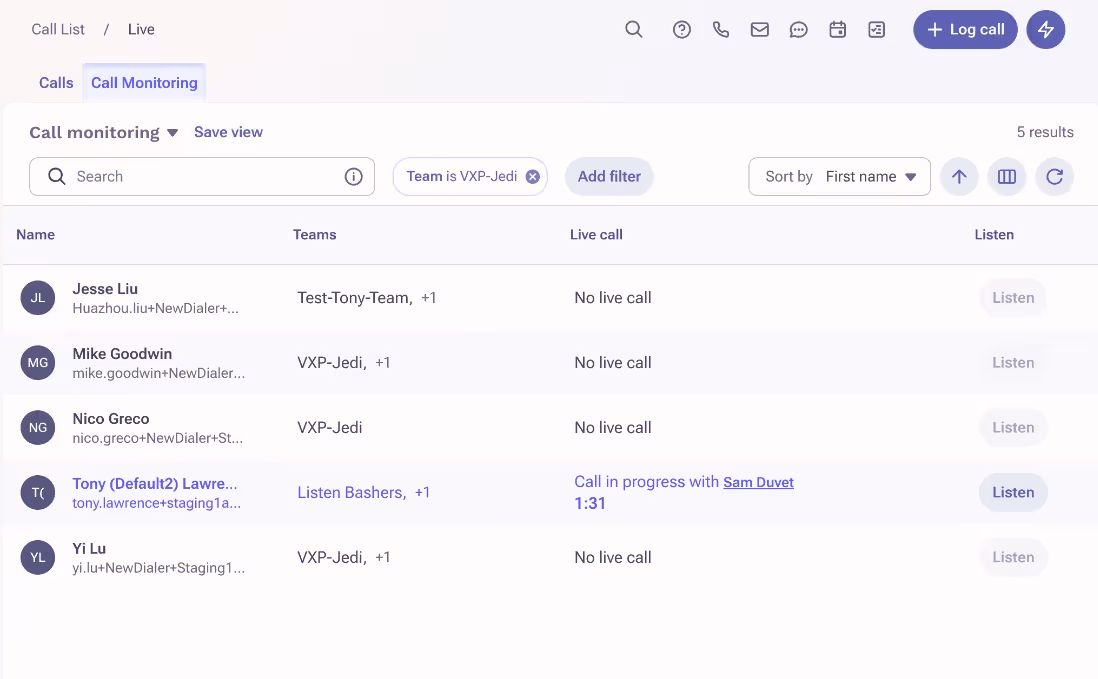Open the Sort by First name dropdown

tap(839, 176)
